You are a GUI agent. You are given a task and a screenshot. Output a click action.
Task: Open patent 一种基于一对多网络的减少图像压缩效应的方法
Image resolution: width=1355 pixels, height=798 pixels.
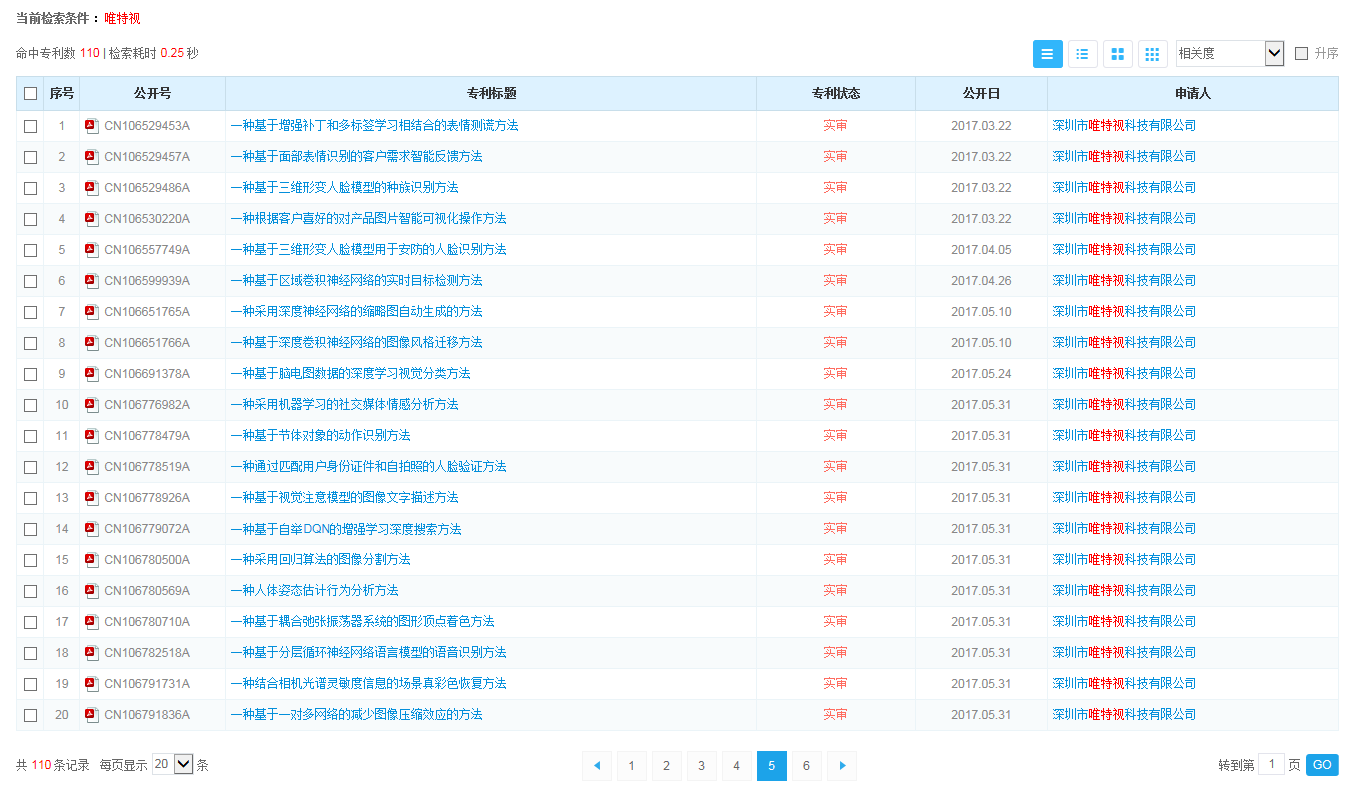click(x=357, y=715)
